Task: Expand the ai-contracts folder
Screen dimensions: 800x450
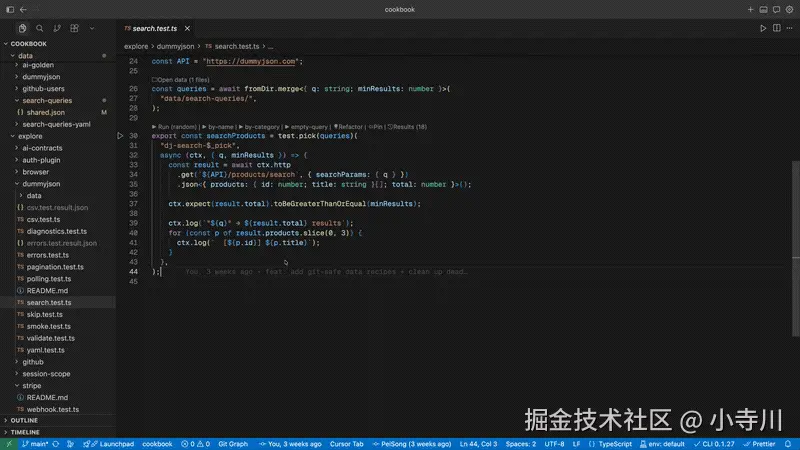Action: pos(42,148)
